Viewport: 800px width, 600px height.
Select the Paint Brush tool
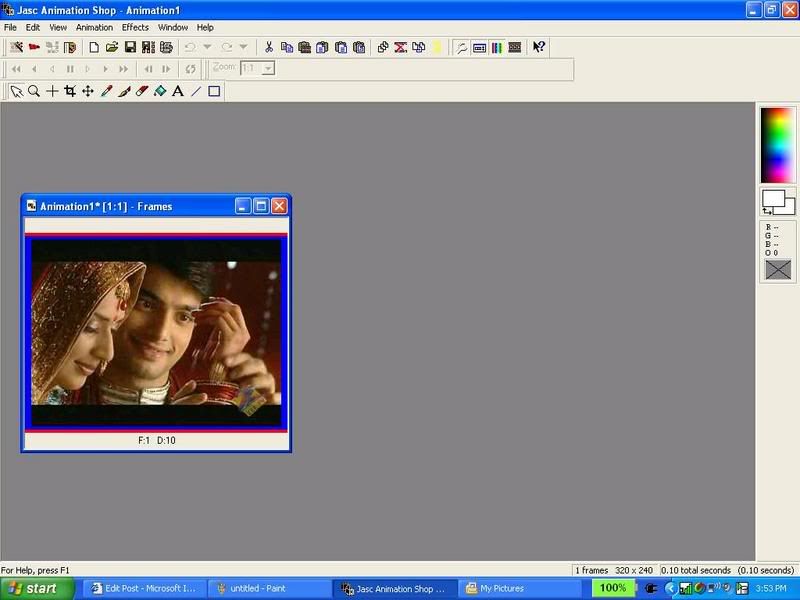coord(124,91)
